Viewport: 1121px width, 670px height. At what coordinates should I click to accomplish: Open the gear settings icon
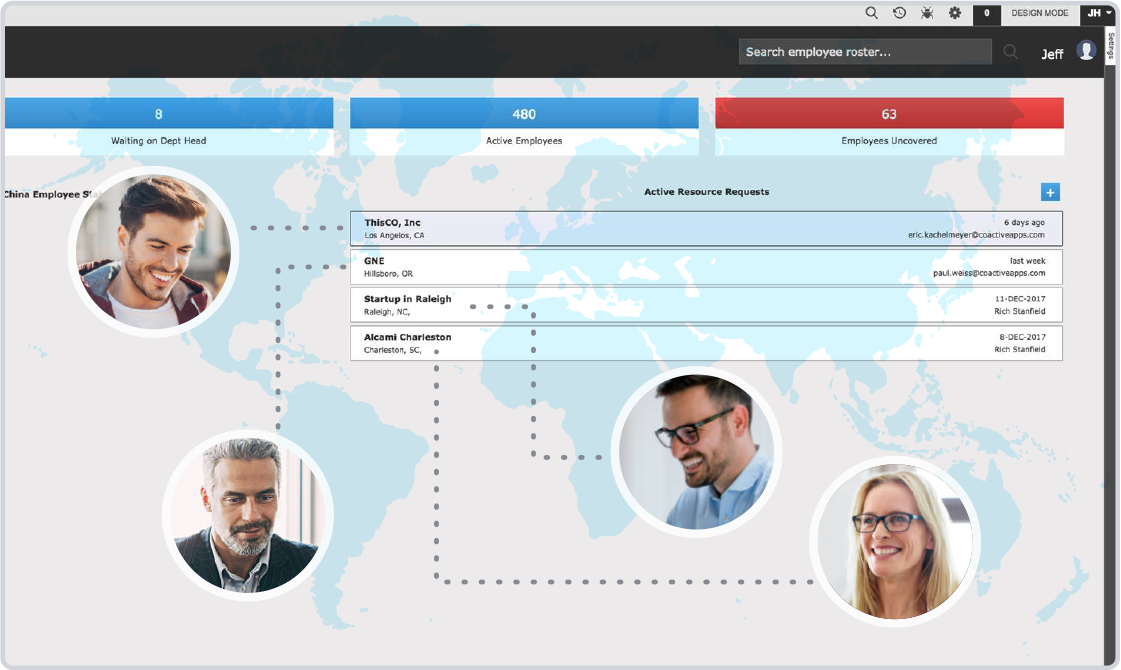point(955,13)
